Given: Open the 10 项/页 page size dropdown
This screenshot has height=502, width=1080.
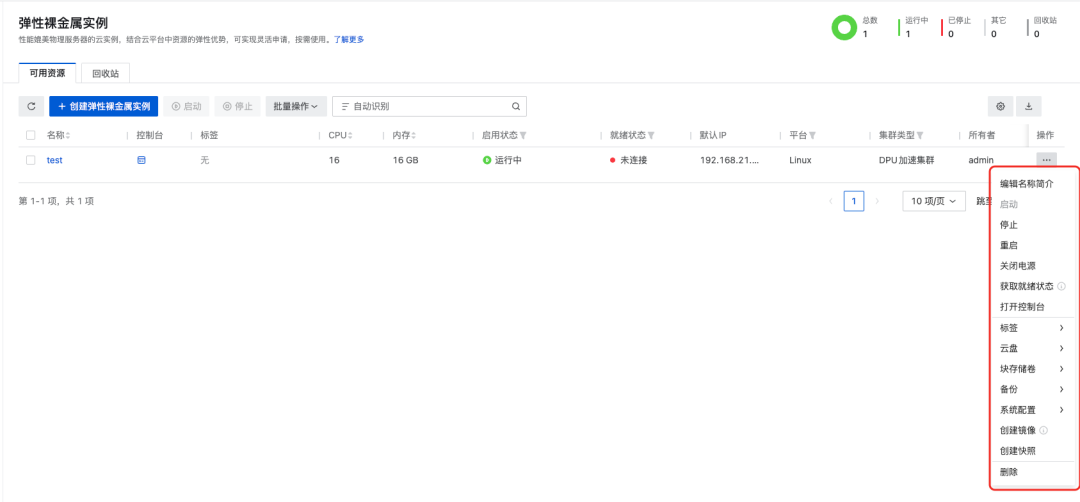Looking at the screenshot, I should point(933,201).
